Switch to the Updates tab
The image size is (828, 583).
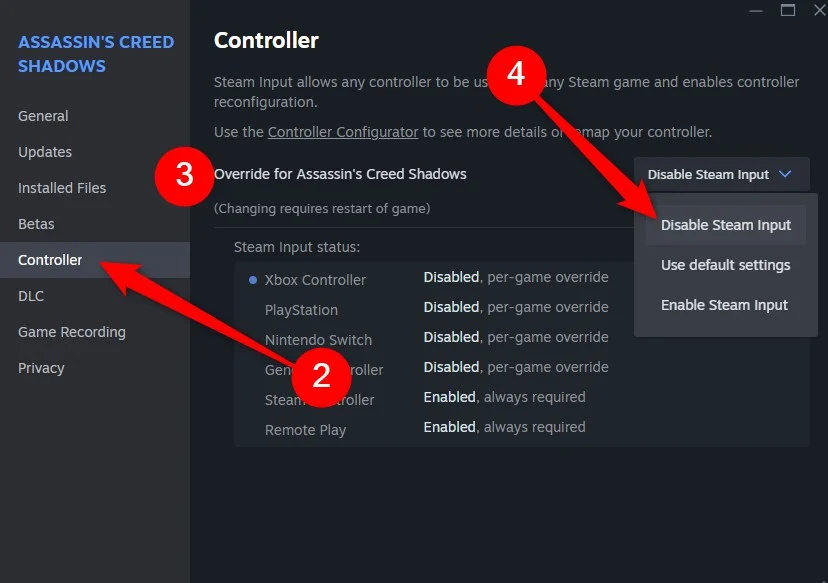pos(45,152)
